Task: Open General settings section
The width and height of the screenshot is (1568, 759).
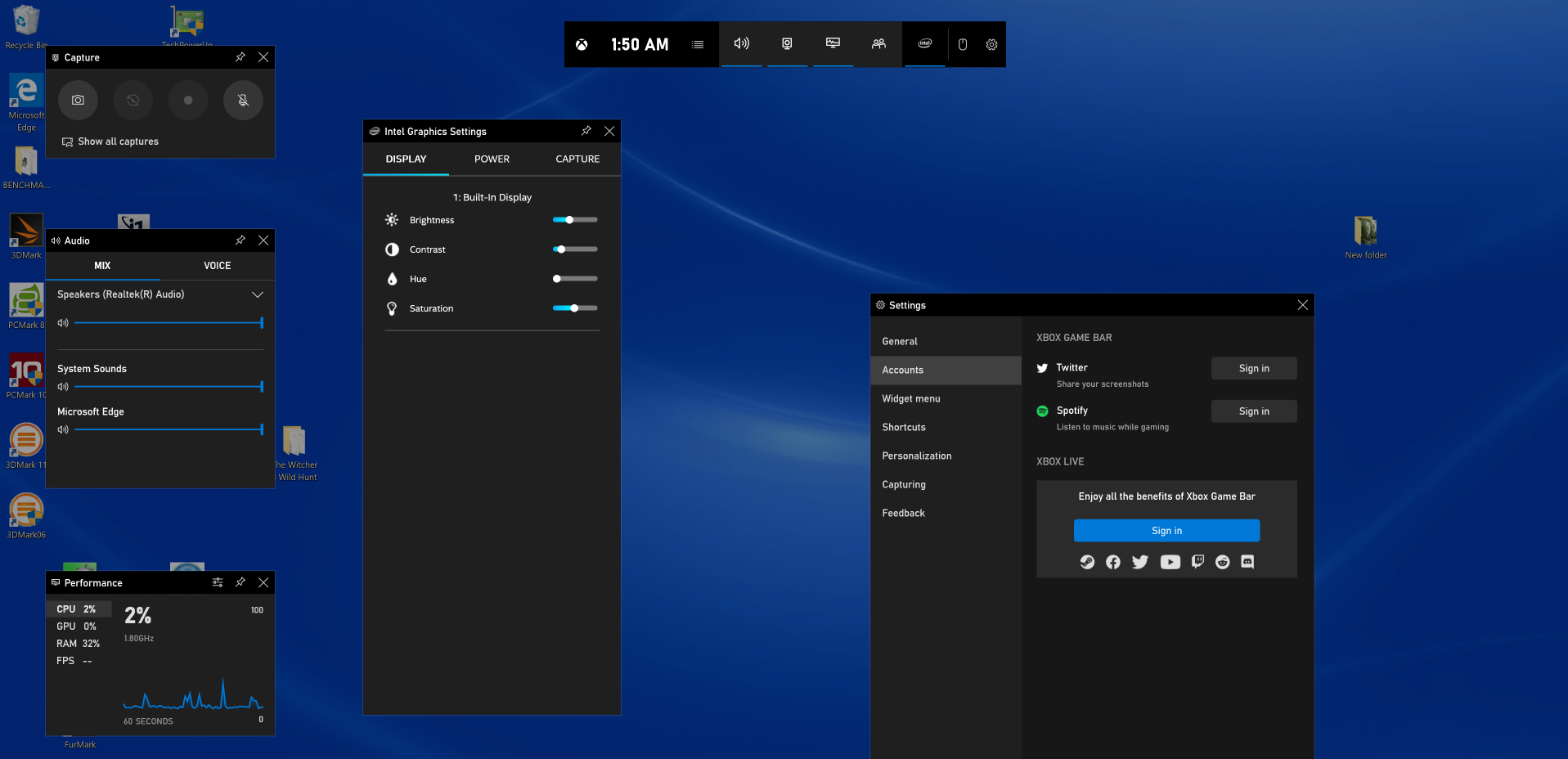Action: [946, 341]
